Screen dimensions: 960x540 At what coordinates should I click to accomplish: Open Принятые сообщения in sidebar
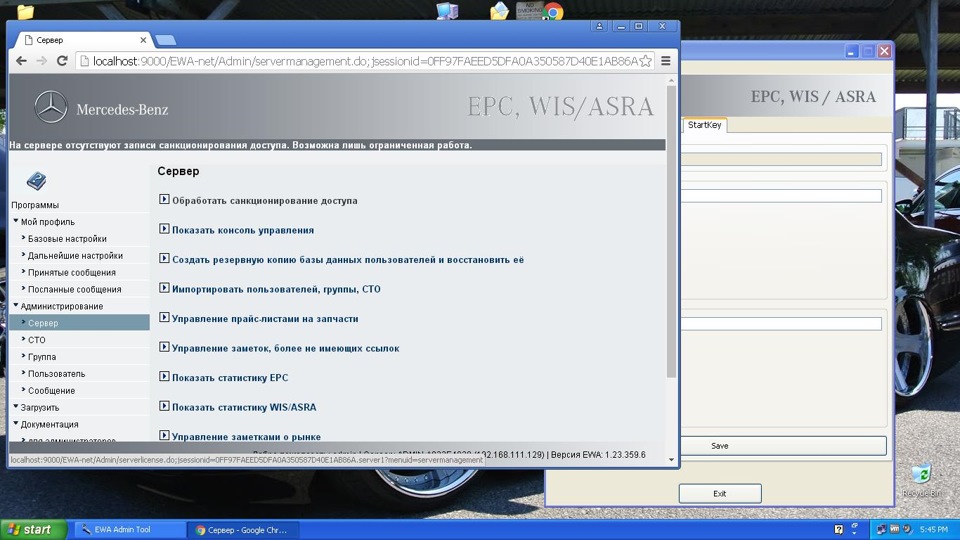pos(72,272)
